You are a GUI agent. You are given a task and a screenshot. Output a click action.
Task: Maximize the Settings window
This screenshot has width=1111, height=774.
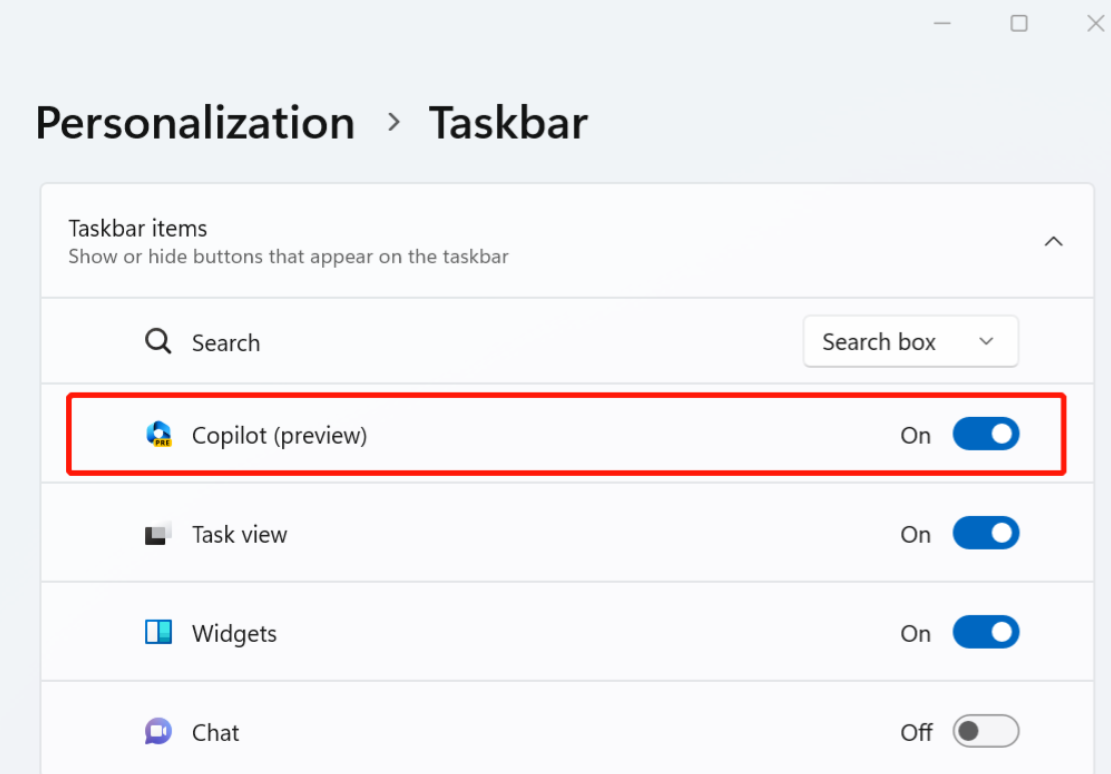coord(1019,23)
